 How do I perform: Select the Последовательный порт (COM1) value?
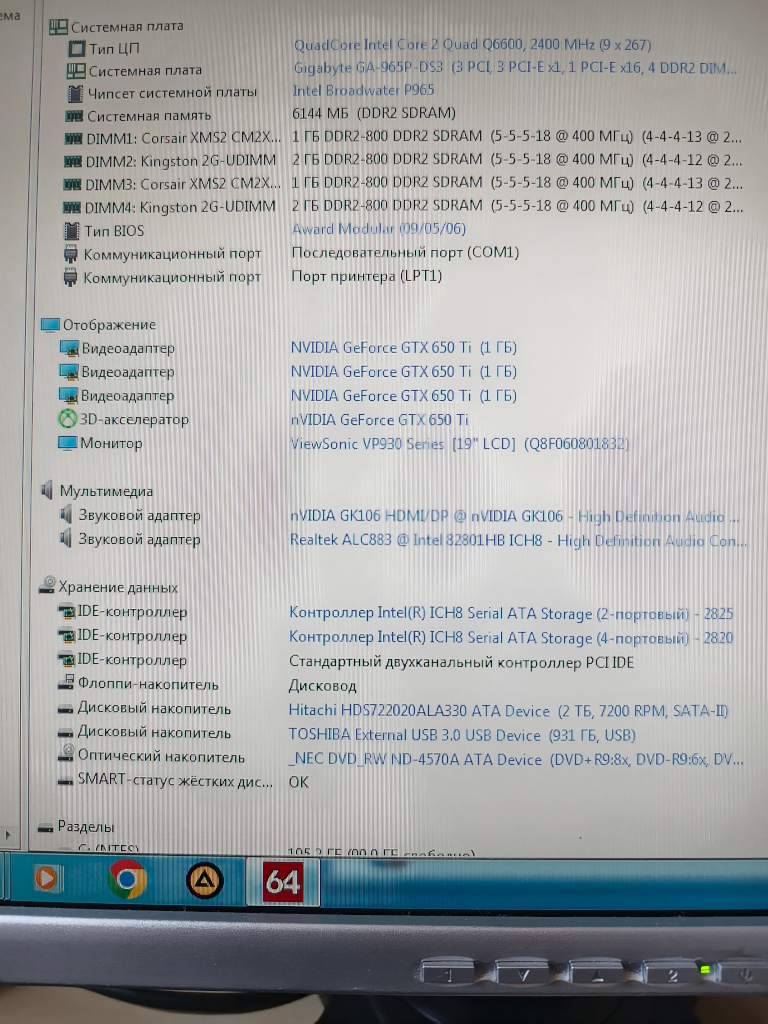point(406,252)
